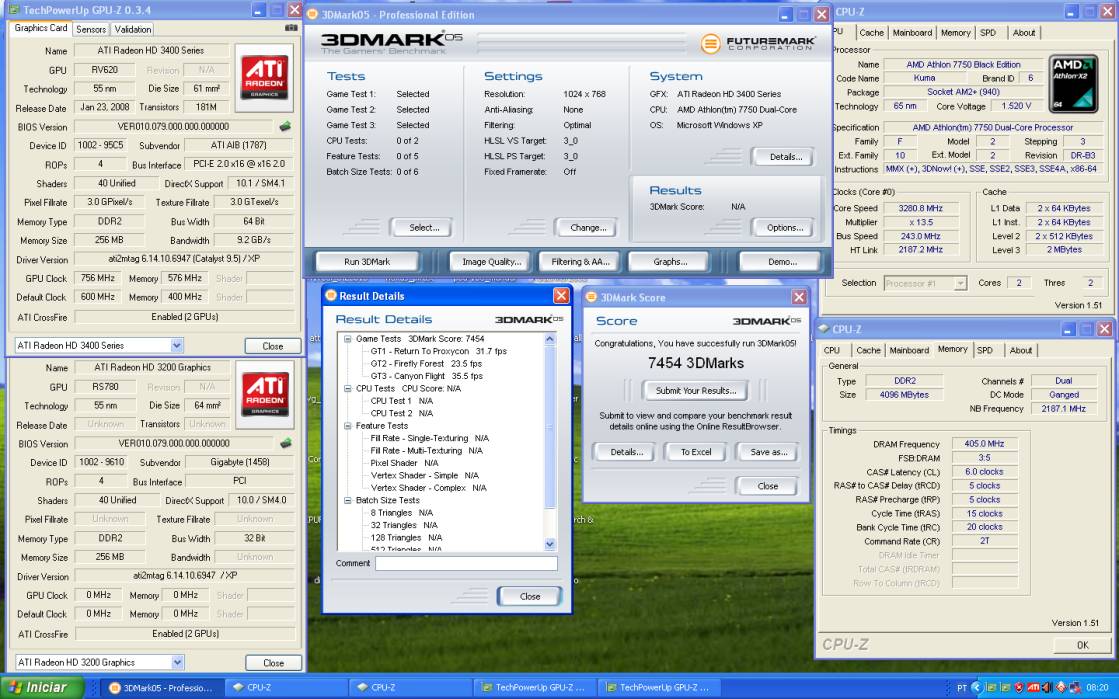Open the Mainboard tab in upper CPU-Z
This screenshot has height=699, width=1119.
(912, 33)
